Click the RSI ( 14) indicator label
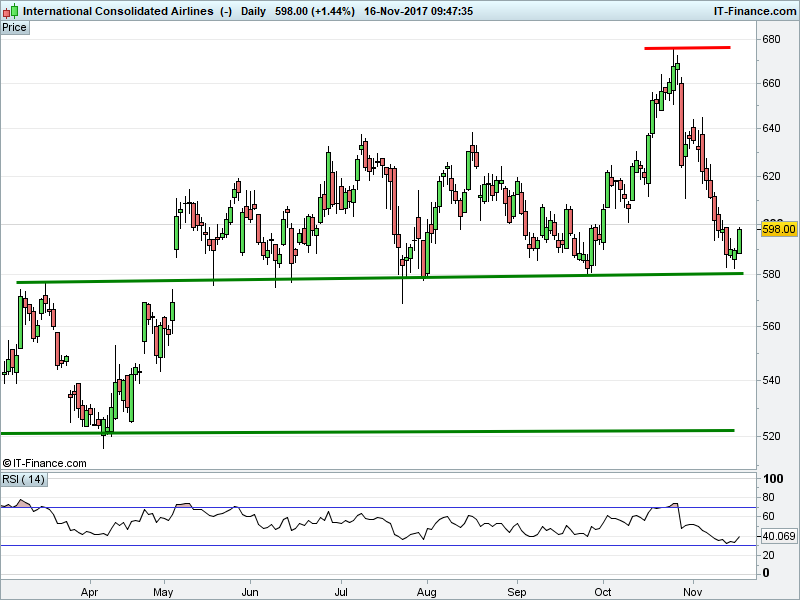800x600 pixels. pos(23,480)
